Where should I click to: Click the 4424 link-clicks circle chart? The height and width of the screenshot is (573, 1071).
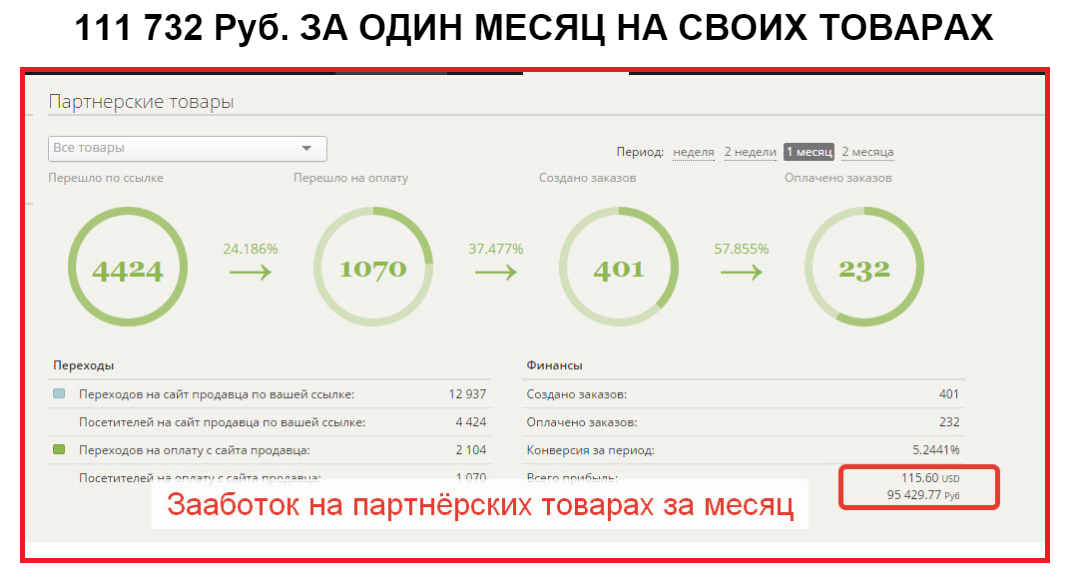point(128,267)
